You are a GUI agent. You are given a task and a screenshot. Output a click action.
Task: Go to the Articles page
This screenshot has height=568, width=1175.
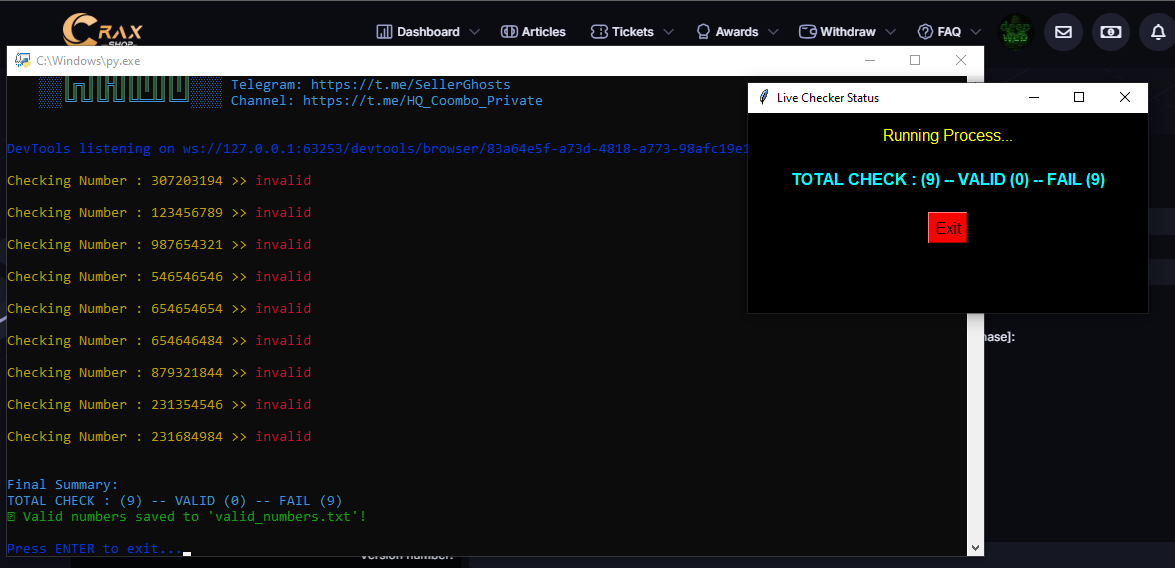(543, 32)
